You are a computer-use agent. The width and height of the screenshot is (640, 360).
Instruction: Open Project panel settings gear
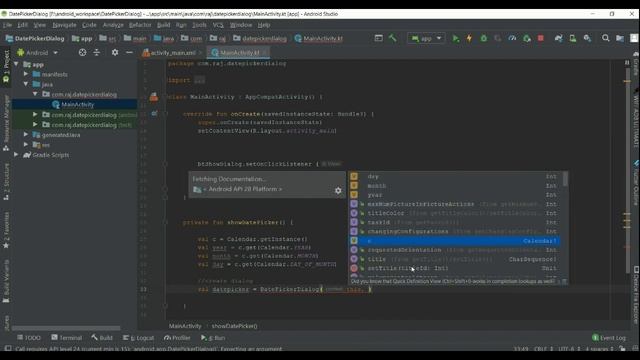coord(115,53)
